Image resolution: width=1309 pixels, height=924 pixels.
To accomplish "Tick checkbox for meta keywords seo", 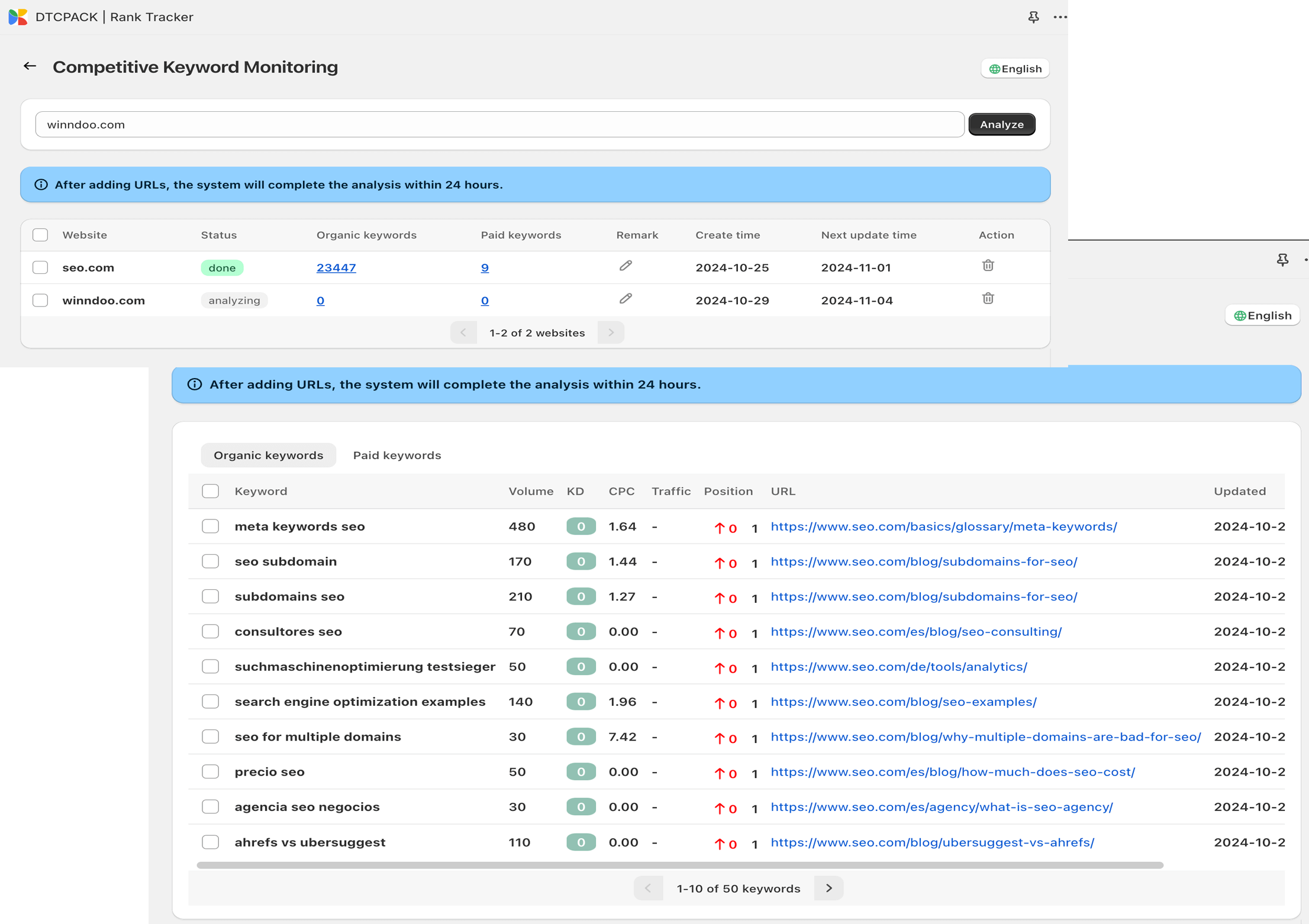I will click(210, 526).
